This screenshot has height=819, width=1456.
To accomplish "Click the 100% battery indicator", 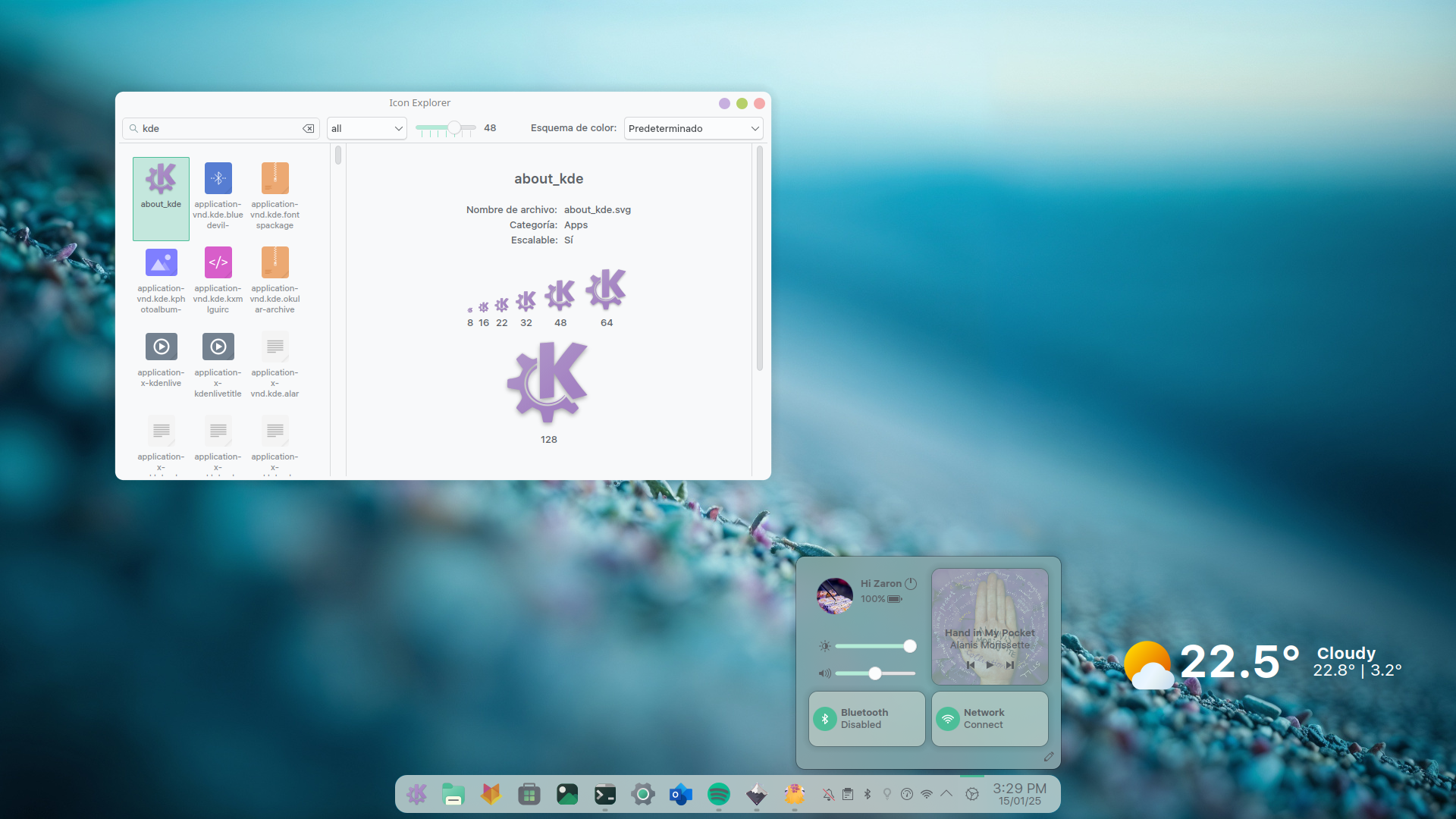I will click(x=881, y=599).
